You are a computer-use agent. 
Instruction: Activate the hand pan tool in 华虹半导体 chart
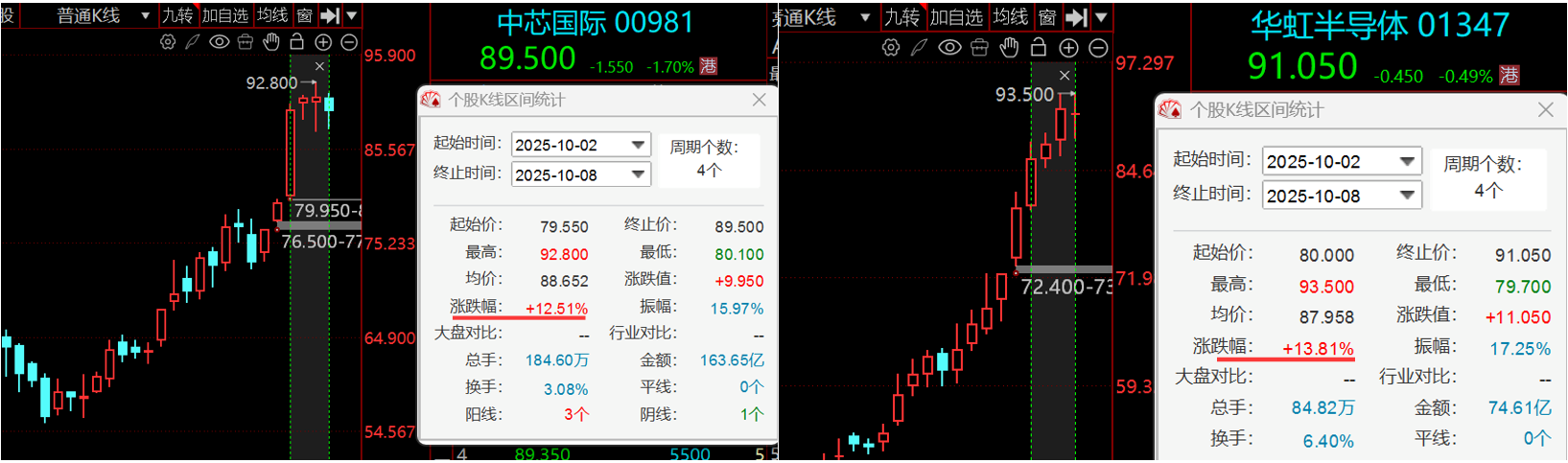point(1009,48)
